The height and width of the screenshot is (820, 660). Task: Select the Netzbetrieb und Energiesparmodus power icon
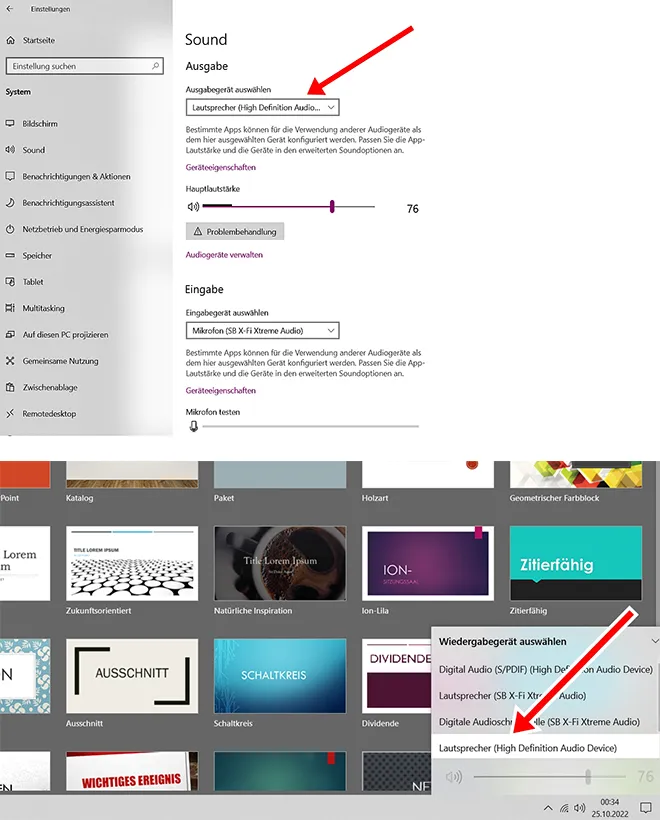pos(11,229)
